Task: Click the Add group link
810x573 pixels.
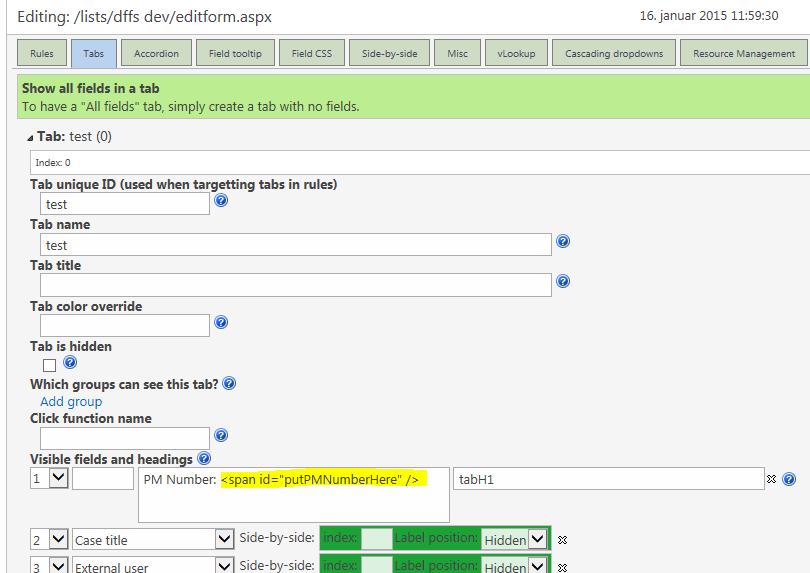Action: click(x=71, y=401)
